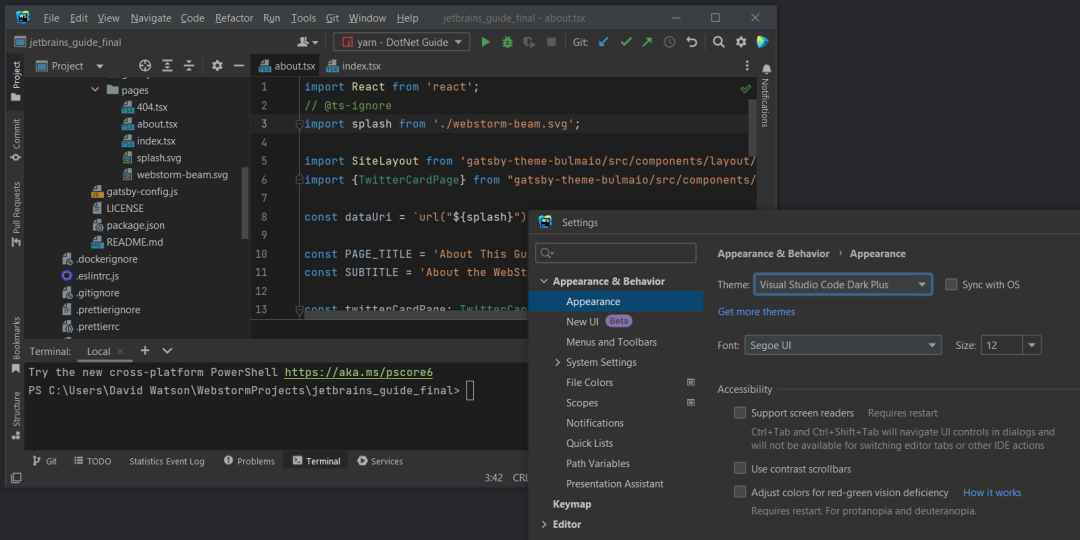Open webstorm-beam.svg in project tree
The height and width of the screenshot is (540, 1080).
click(x=182, y=175)
